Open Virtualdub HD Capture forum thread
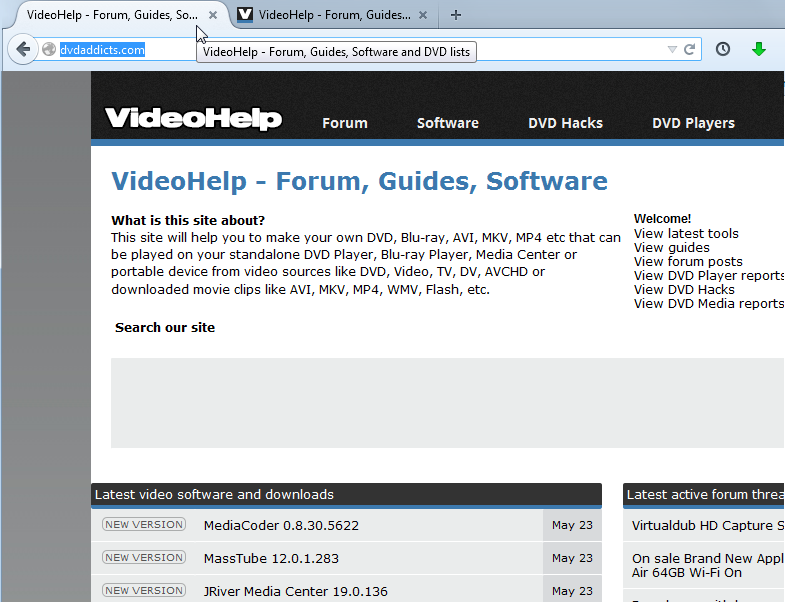This screenshot has width=785, height=602. point(708,525)
